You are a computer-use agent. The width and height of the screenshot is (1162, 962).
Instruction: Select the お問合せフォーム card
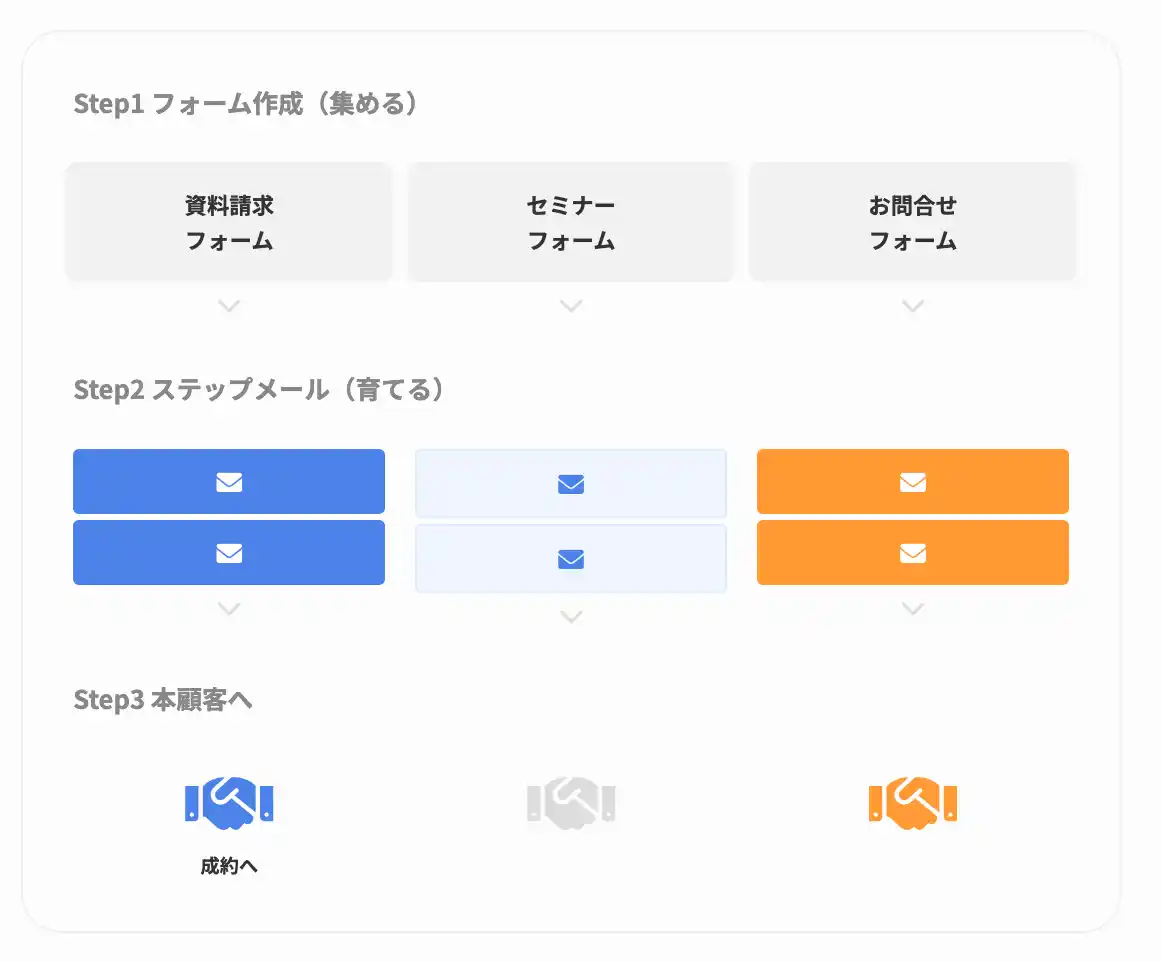(913, 223)
